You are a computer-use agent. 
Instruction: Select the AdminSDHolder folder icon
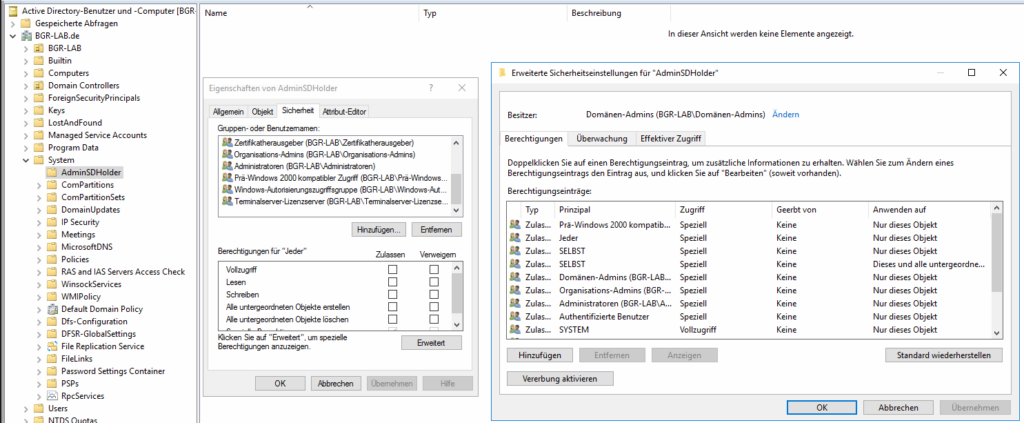tap(52, 172)
